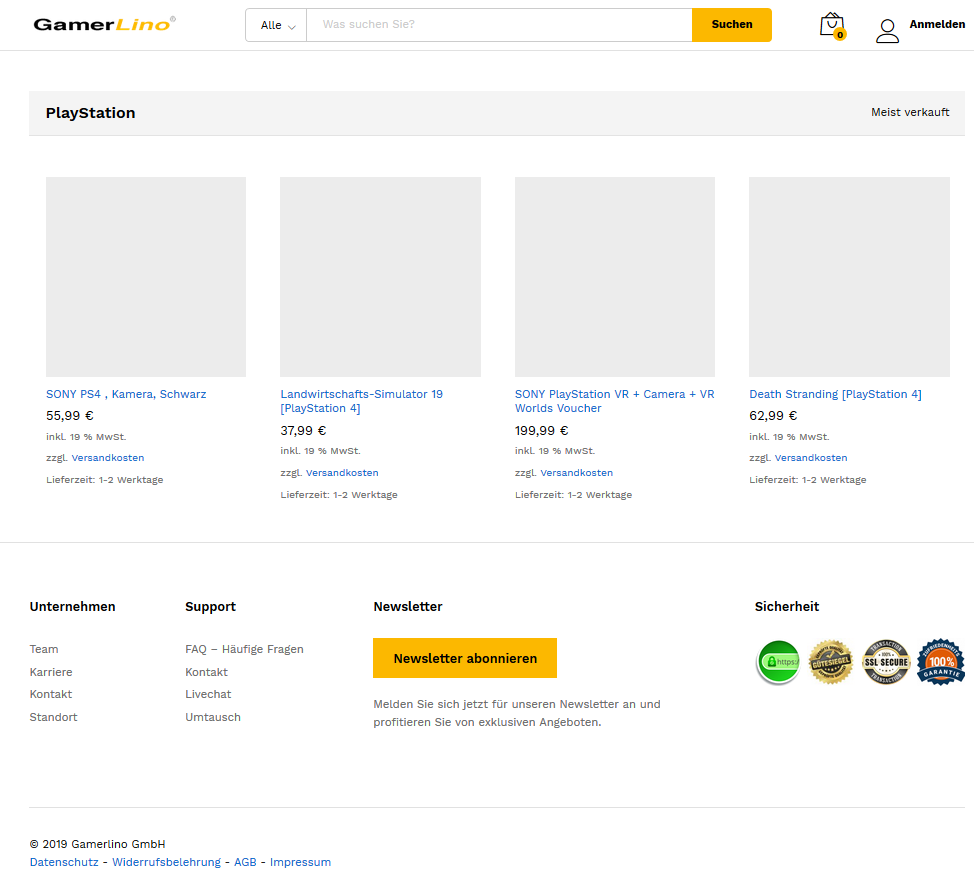The height and width of the screenshot is (880, 974).
Task: Open the Team footer link
Action: 44,649
